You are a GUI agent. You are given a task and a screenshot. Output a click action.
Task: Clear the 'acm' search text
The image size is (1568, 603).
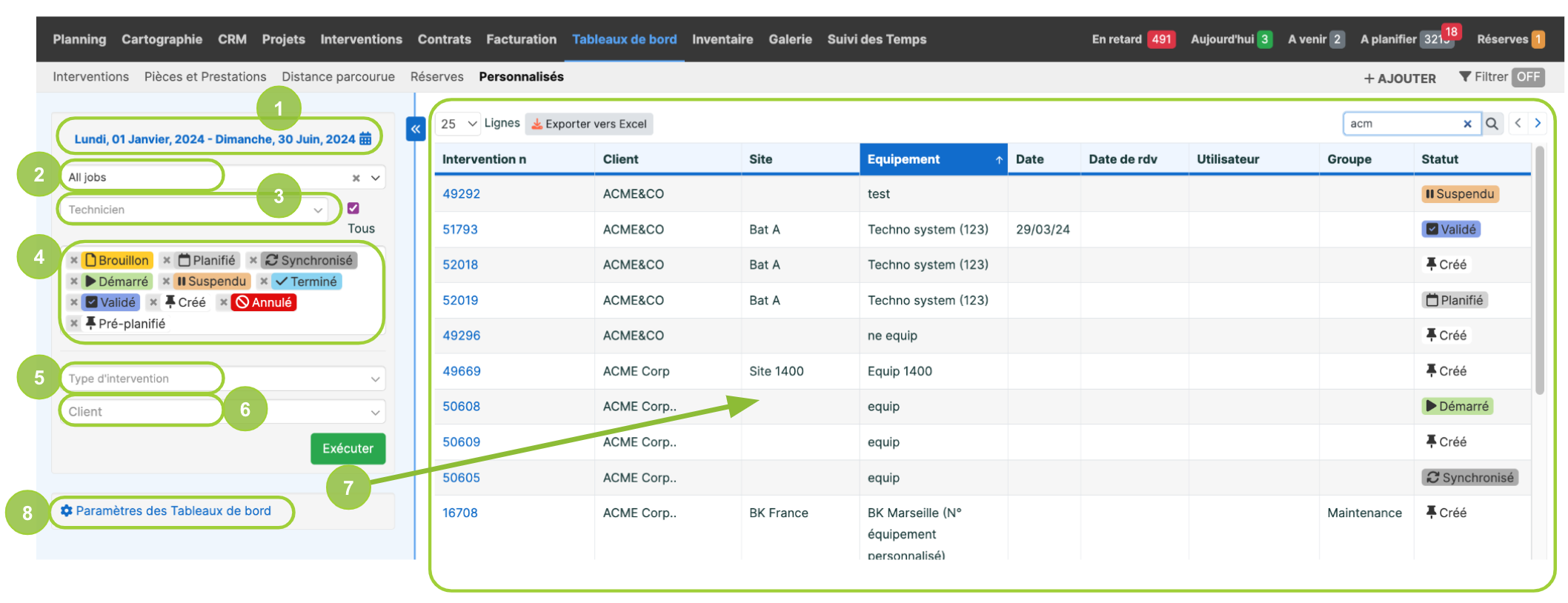(x=1467, y=124)
